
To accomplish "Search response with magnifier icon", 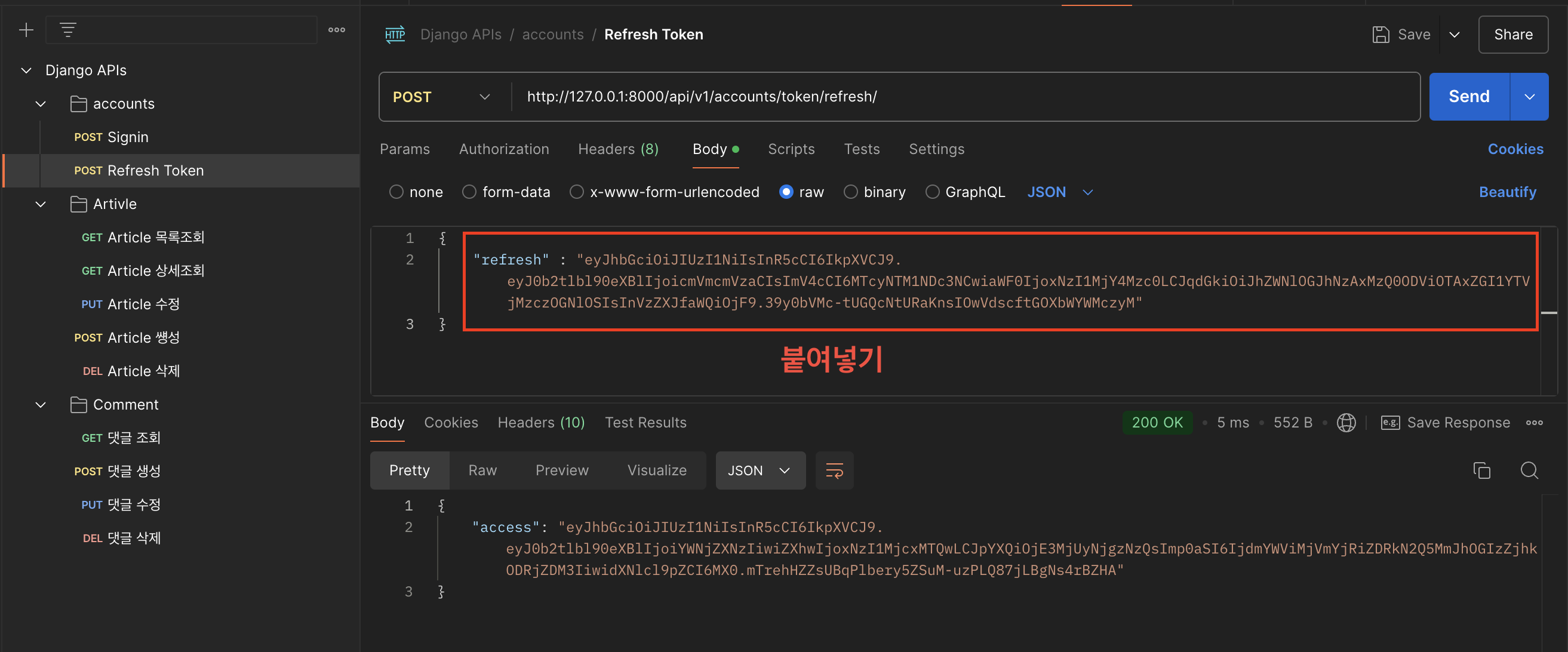I will (x=1529, y=470).
